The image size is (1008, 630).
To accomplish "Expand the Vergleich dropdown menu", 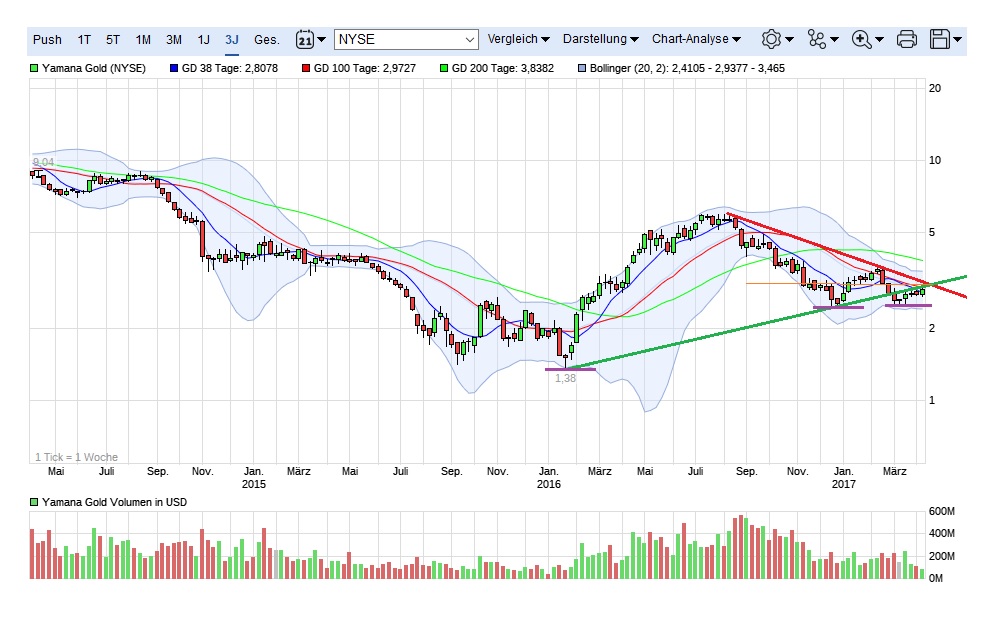I will [518, 40].
